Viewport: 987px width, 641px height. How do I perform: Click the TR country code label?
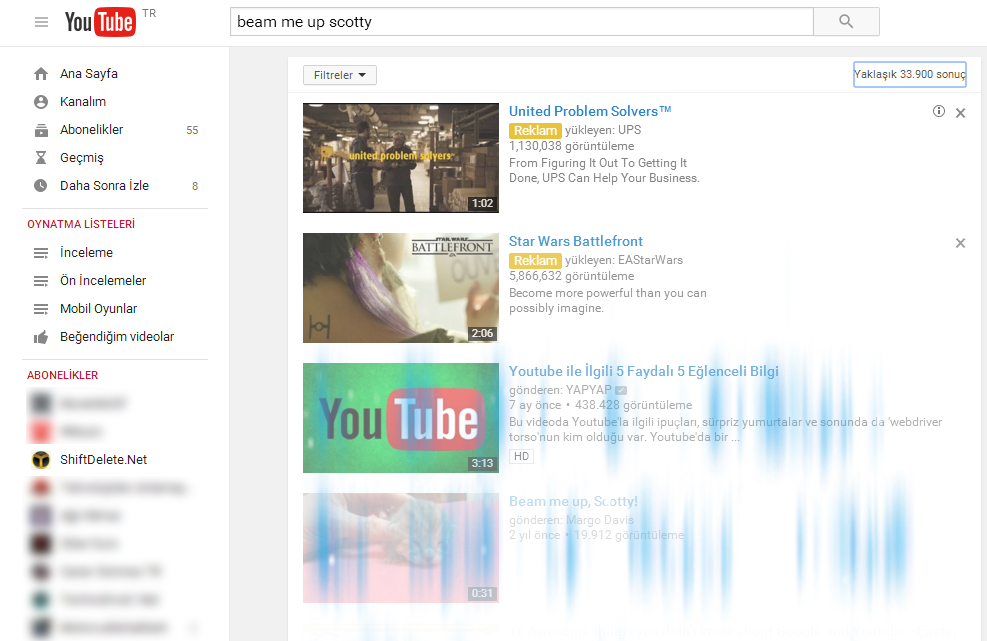click(x=149, y=13)
